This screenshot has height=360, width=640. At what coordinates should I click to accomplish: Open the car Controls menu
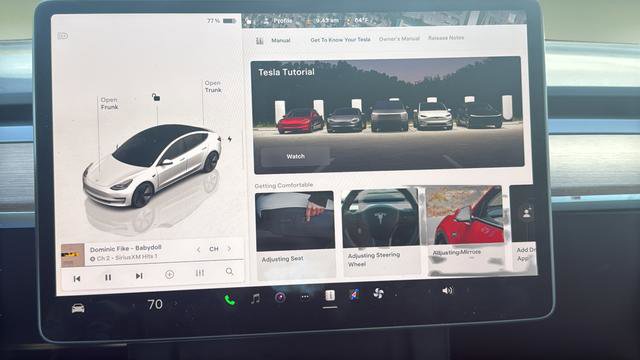(x=78, y=308)
